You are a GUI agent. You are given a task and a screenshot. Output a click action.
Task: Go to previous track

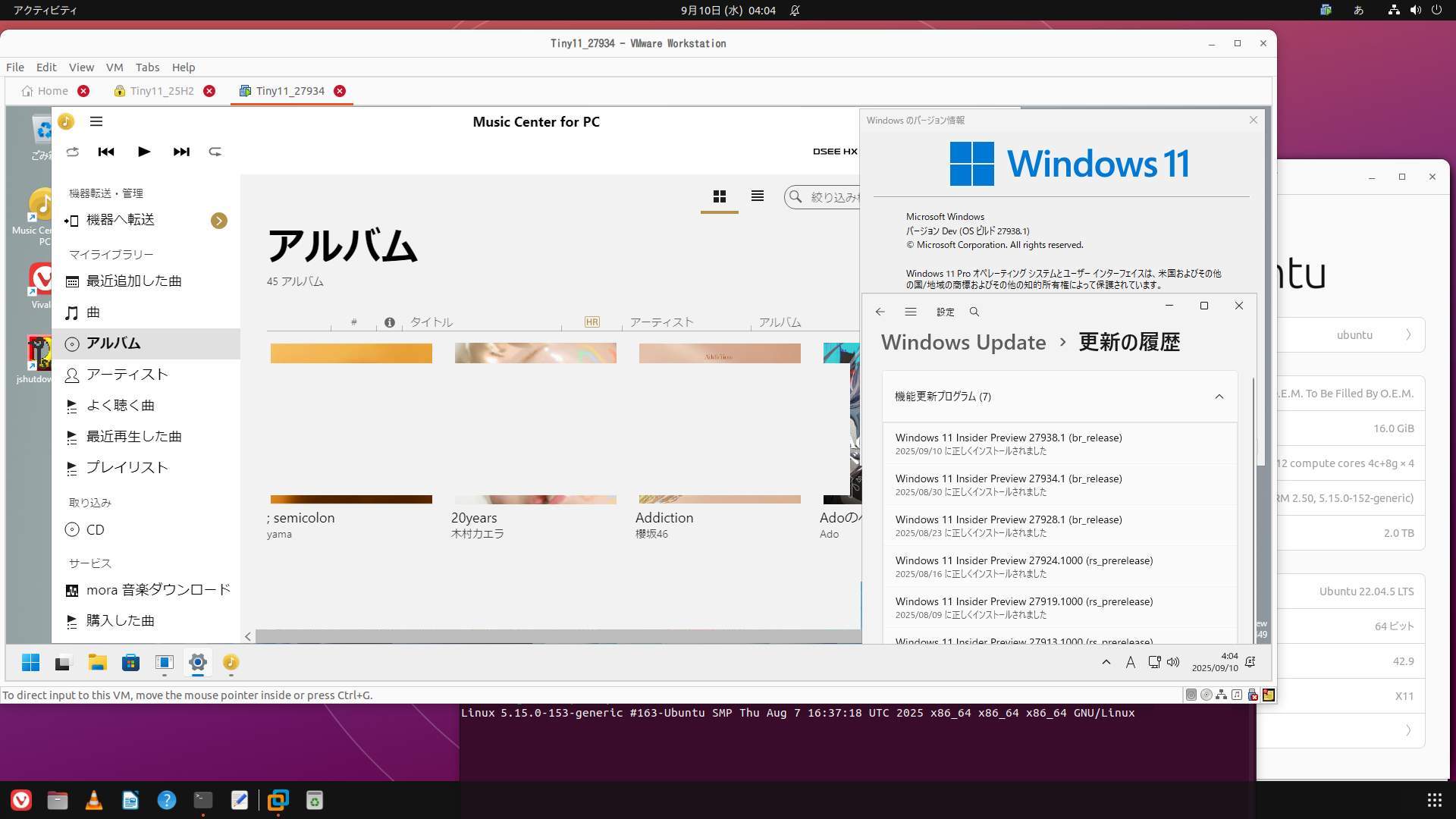[106, 152]
